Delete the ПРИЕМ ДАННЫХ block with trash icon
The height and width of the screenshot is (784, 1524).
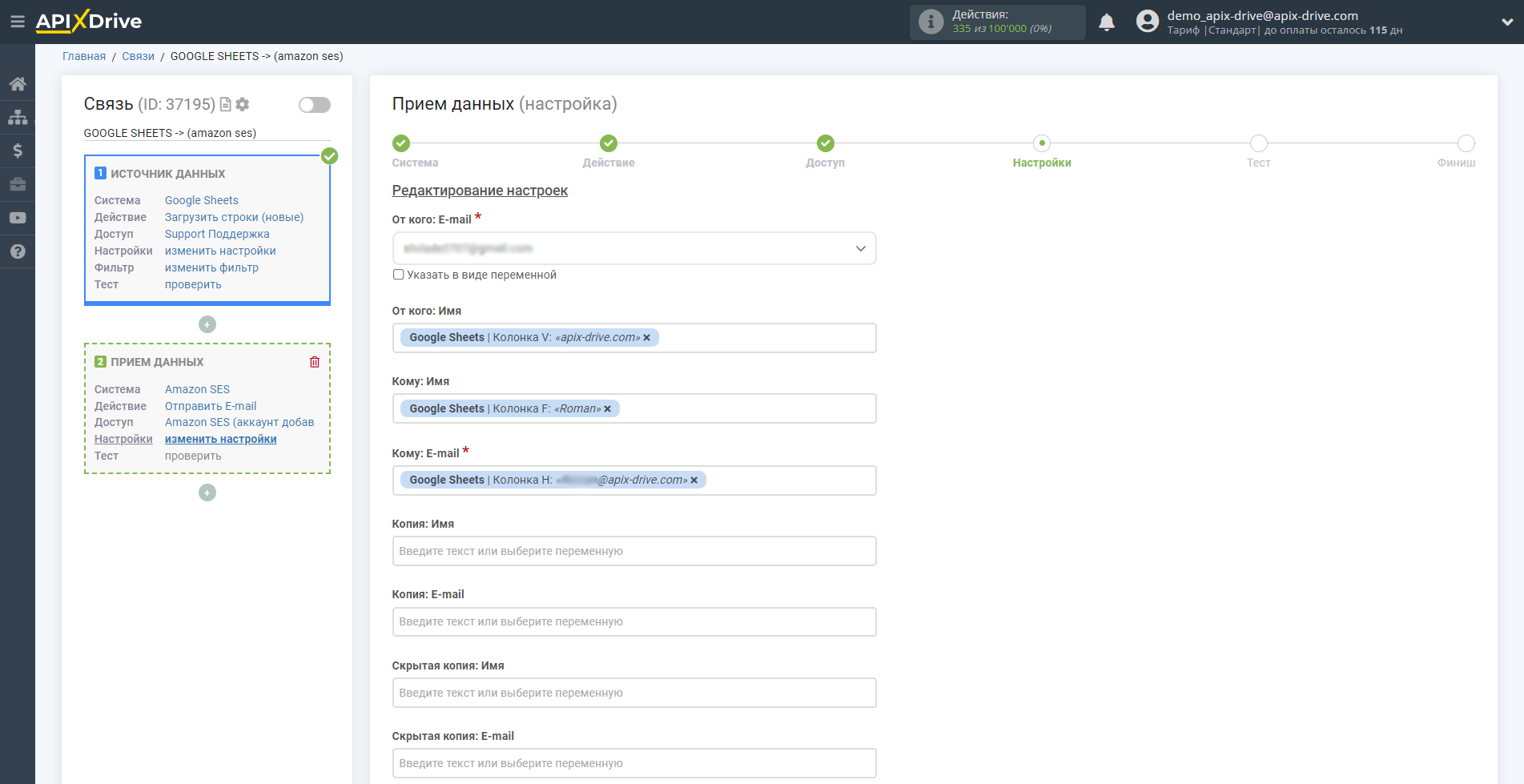(315, 362)
